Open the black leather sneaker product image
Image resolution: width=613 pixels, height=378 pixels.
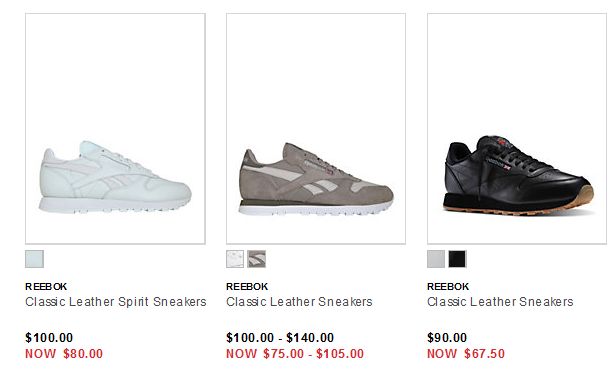pyautogui.click(x=517, y=129)
